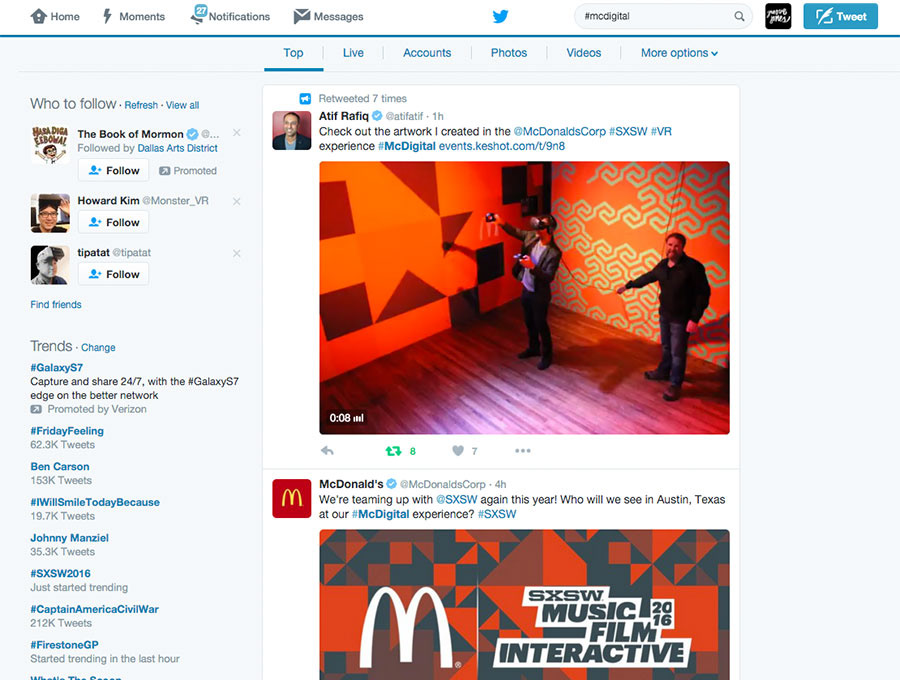Switch to the Top tab

[x=293, y=53]
